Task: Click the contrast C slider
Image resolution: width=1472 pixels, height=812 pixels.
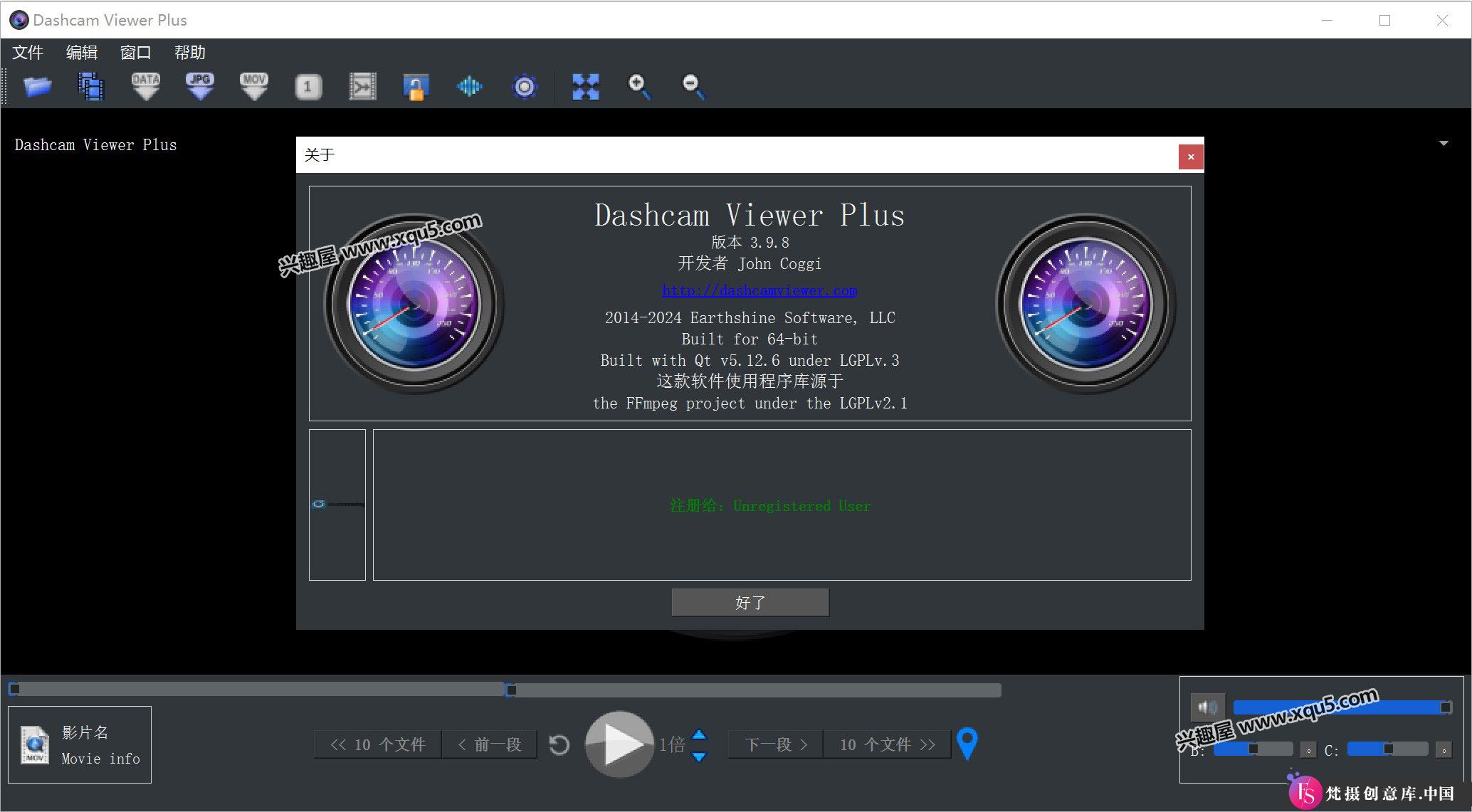Action: pos(1388,749)
